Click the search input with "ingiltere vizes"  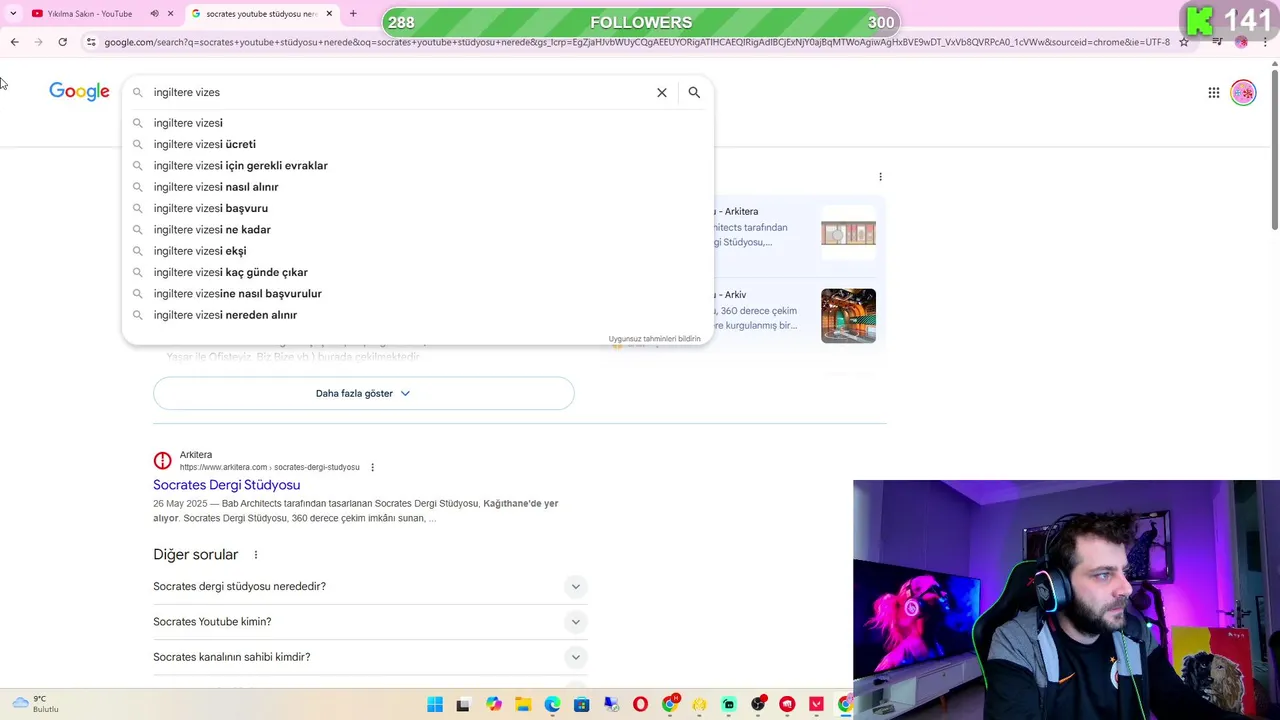tap(400, 92)
